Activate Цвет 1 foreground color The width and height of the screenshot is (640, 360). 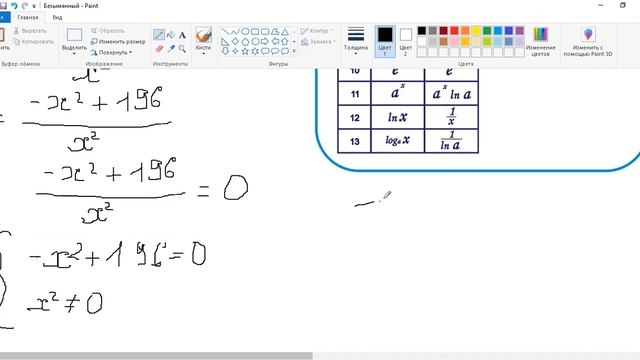click(x=385, y=41)
